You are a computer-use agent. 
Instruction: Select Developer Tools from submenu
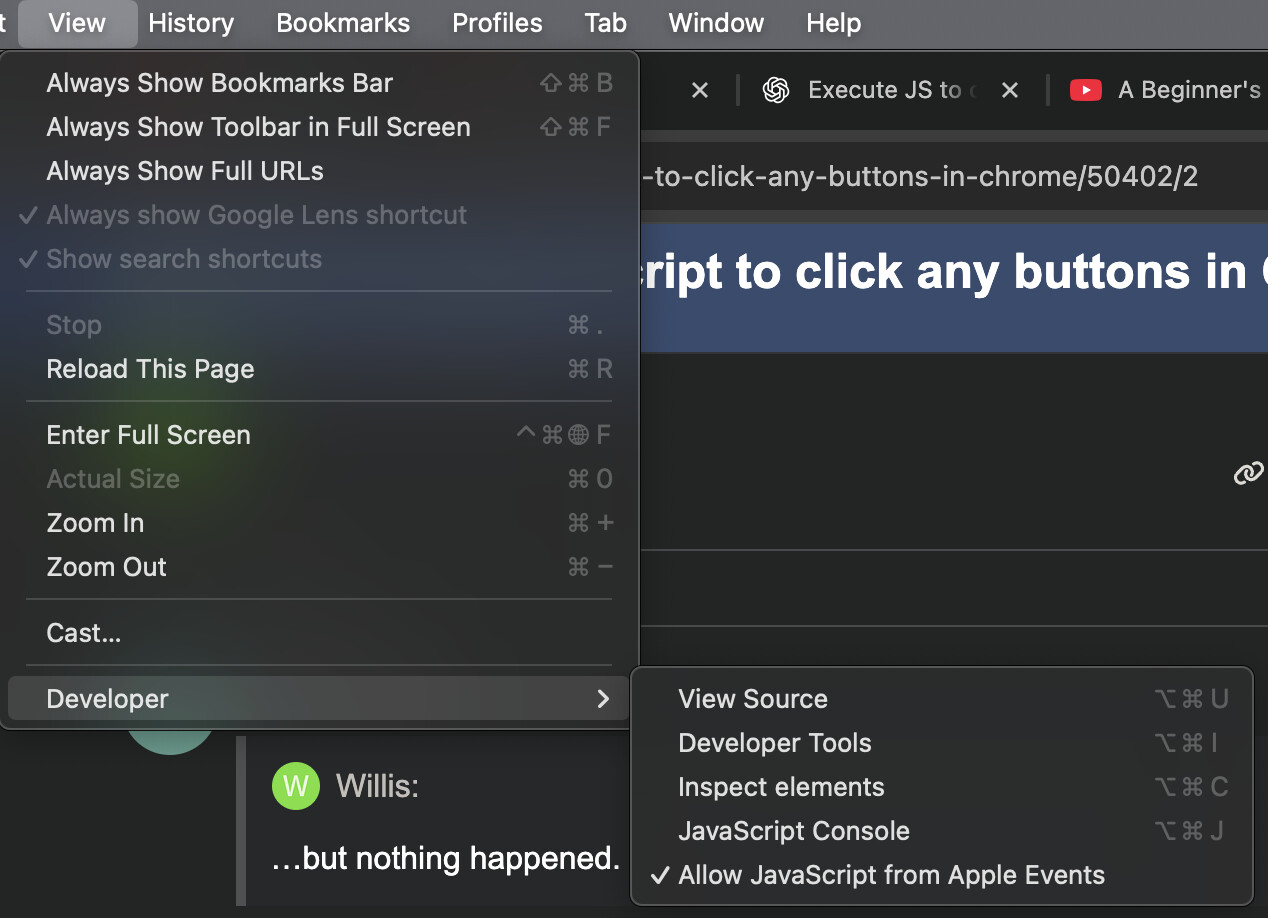click(775, 743)
